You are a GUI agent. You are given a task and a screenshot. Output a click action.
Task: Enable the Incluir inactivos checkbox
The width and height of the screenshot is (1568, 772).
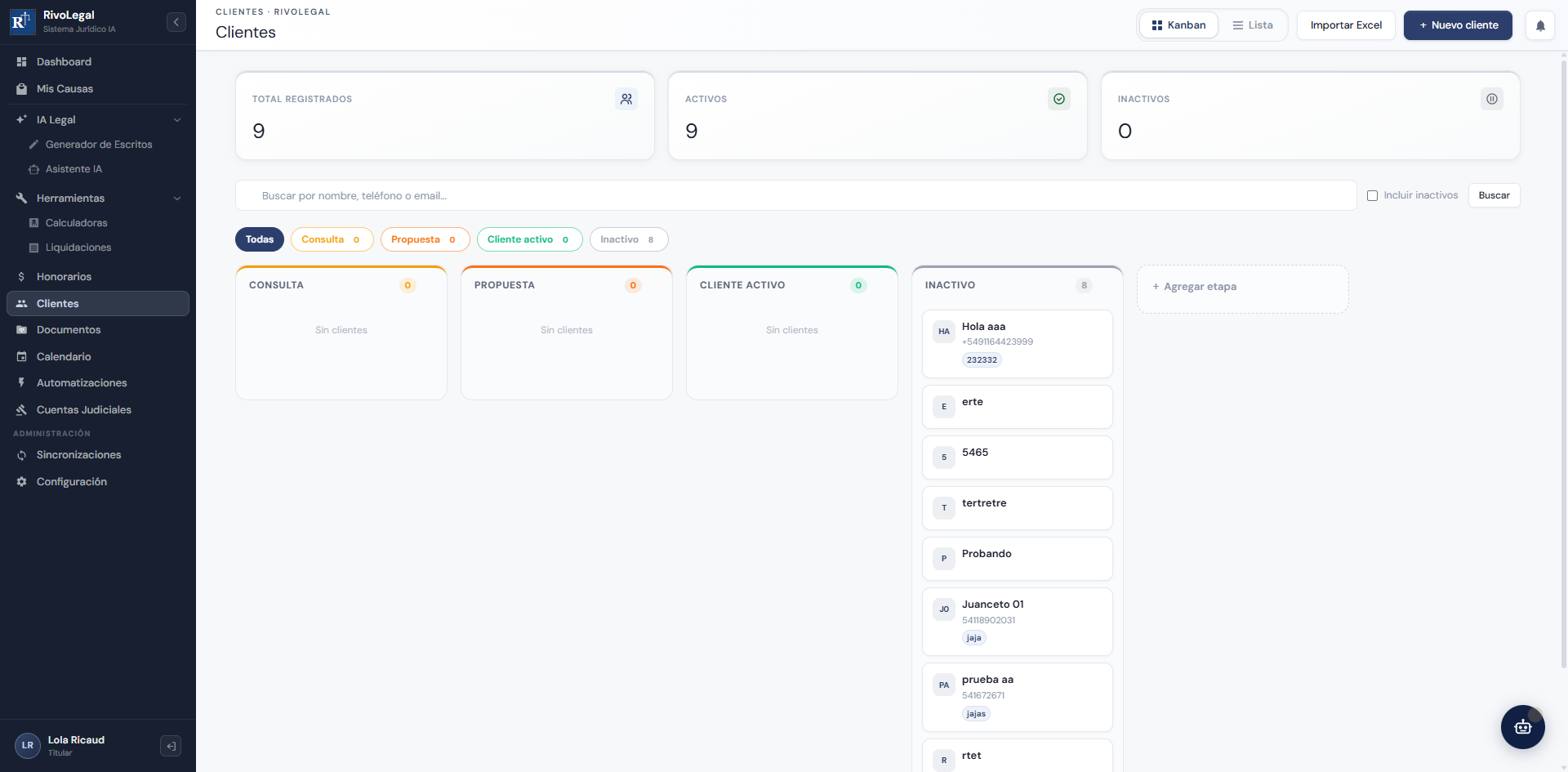pyautogui.click(x=1372, y=196)
